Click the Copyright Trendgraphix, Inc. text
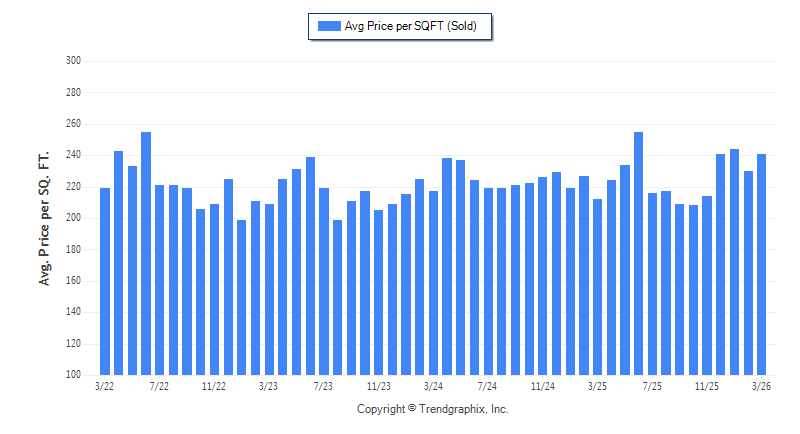 tap(433, 409)
